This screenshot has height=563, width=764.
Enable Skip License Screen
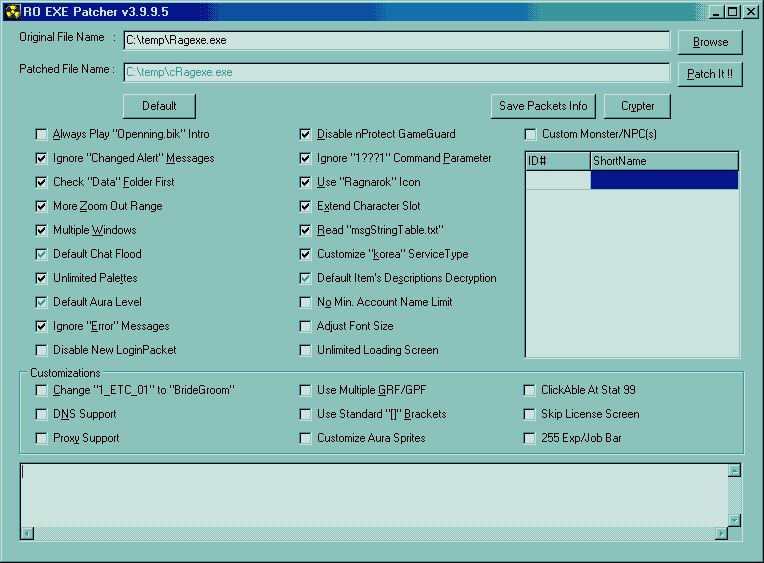(x=529, y=414)
